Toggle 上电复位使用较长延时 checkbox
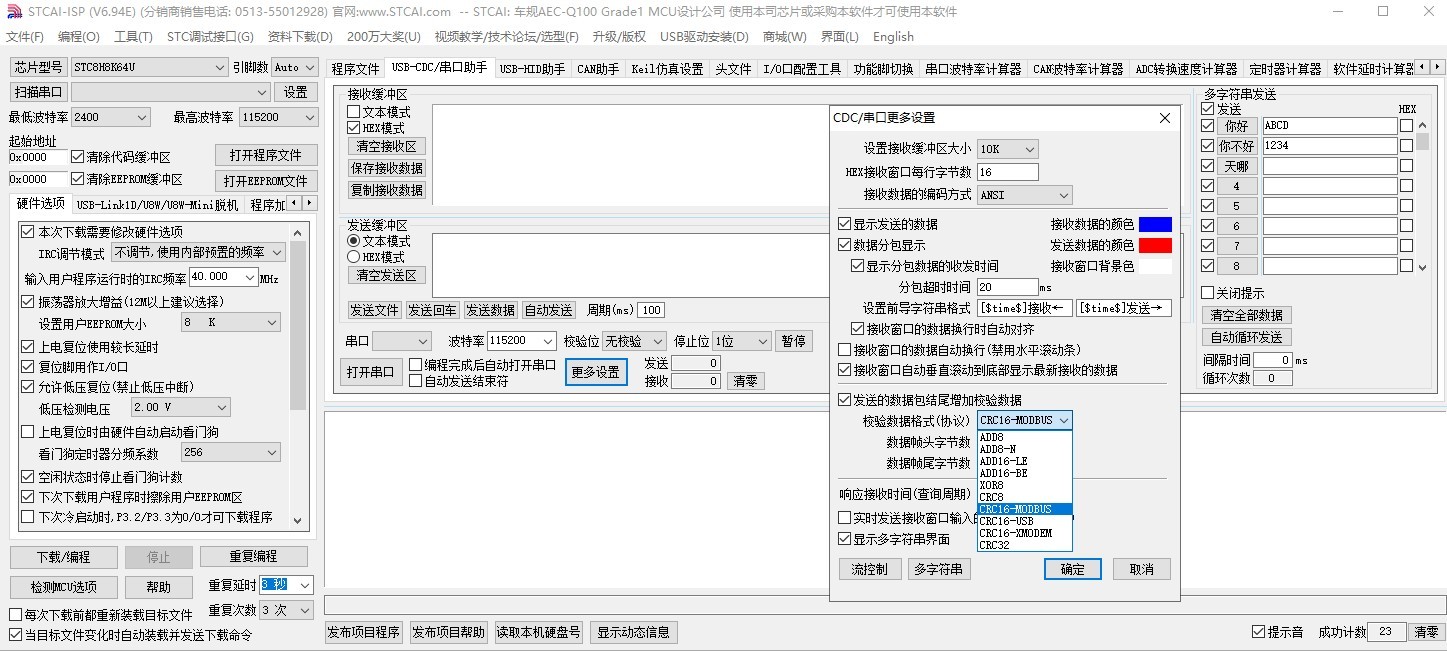The height and width of the screenshot is (651, 1447). coord(28,347)
